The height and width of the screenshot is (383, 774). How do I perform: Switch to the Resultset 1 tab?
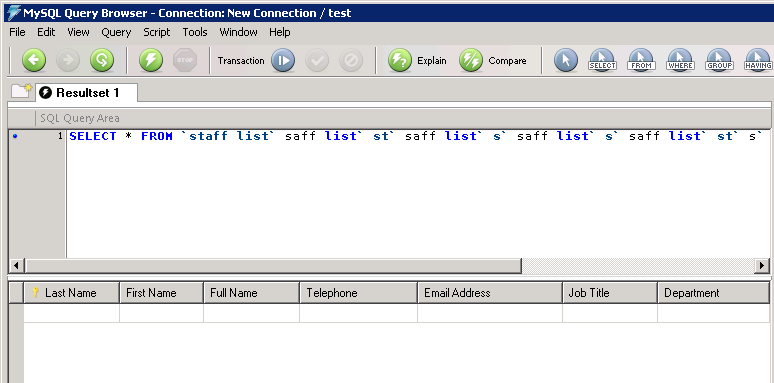(86, 93)
